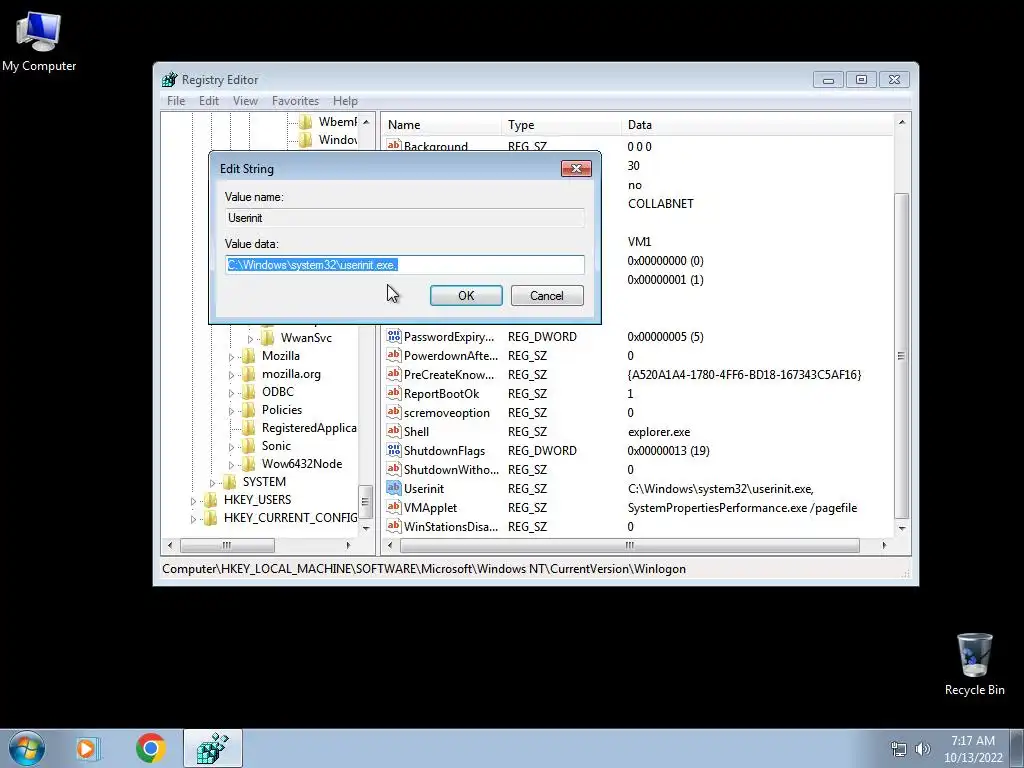Open the My Computer desktop icon
The image size is (1024, 768).
coord(39,42)
